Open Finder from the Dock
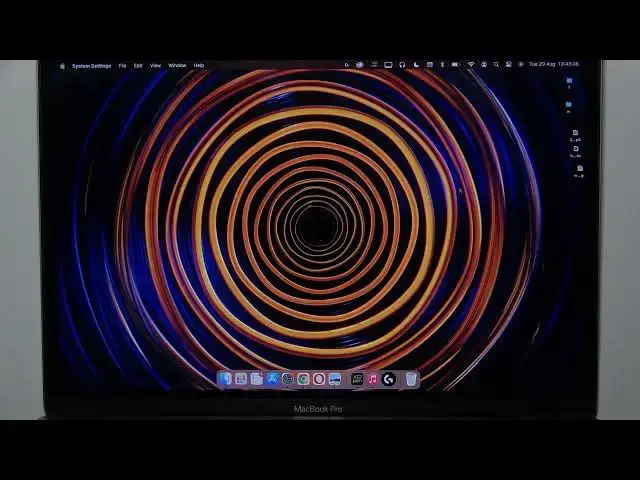The image size is (640, 480). pyautogui.click(x=225, y=379)
